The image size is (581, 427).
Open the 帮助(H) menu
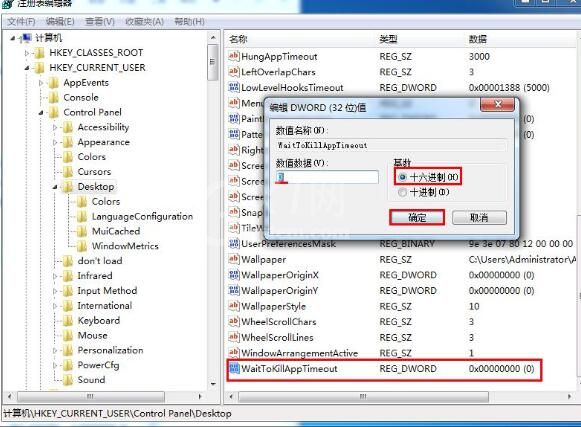(189, 21)
